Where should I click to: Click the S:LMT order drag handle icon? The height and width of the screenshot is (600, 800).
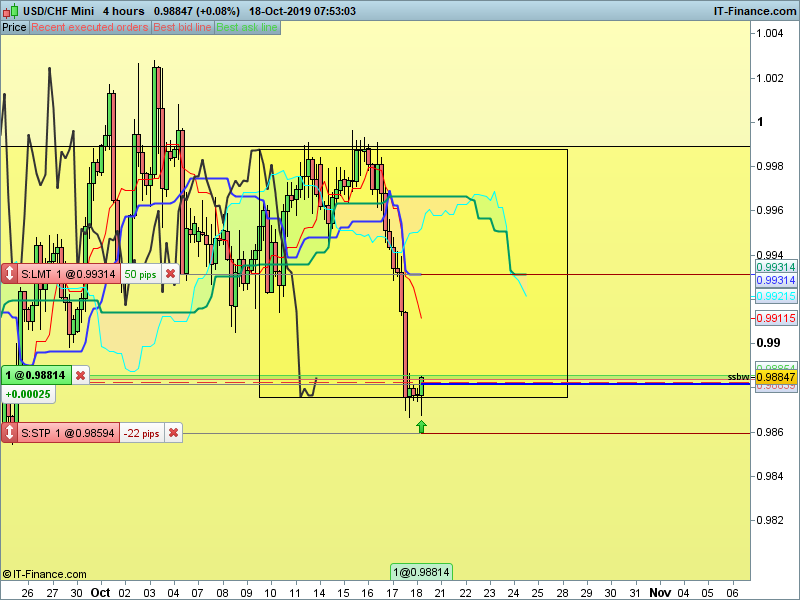[x=9, y=274]
